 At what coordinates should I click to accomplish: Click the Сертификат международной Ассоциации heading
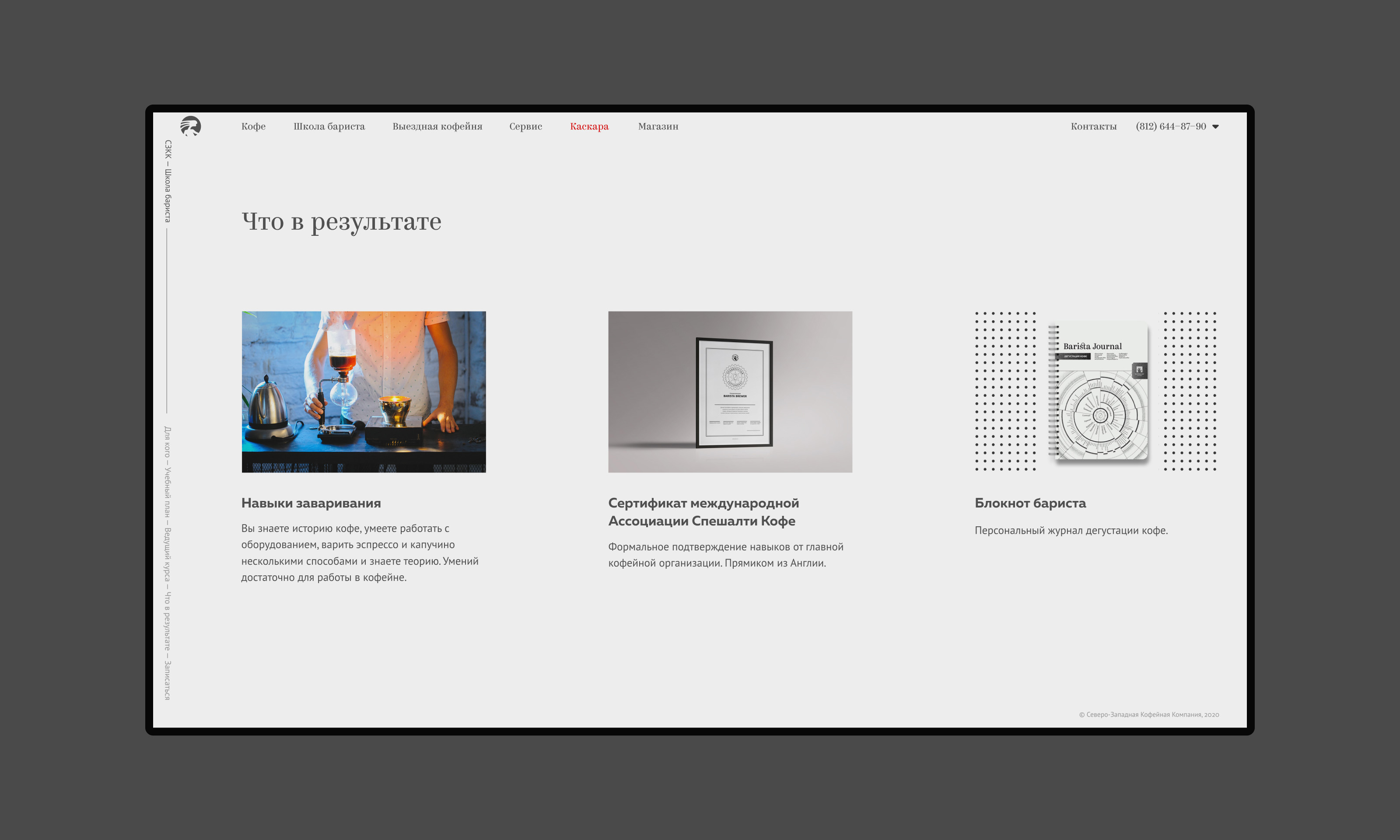(x=703, y=512)
